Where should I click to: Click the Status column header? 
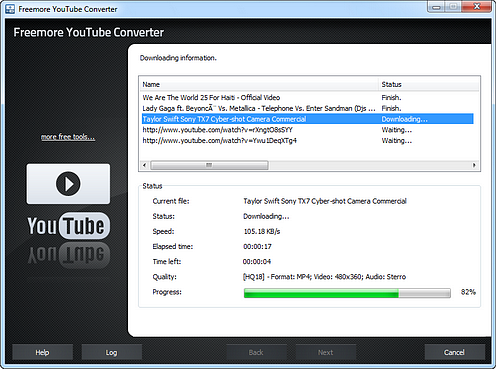point(429,84)
